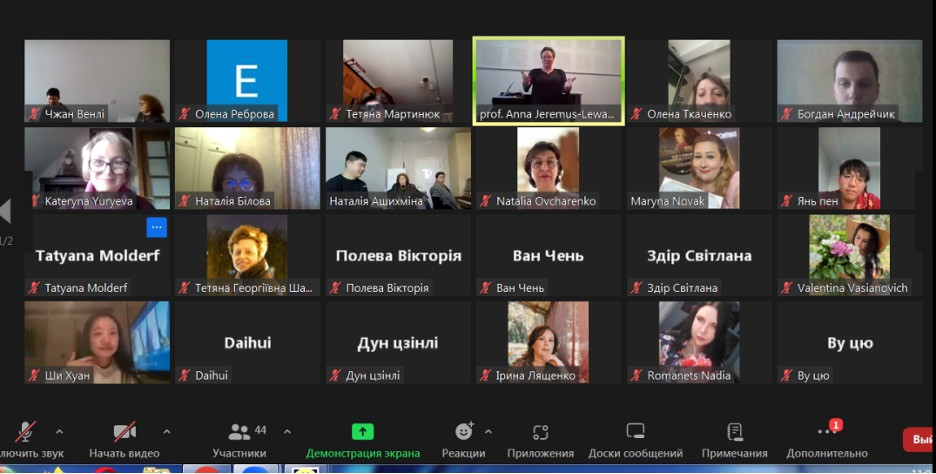The image size is (936, 474).
Task: Click muted mic icon beside Янь пен
Action: pyautogui.click(x=787, y=201)
